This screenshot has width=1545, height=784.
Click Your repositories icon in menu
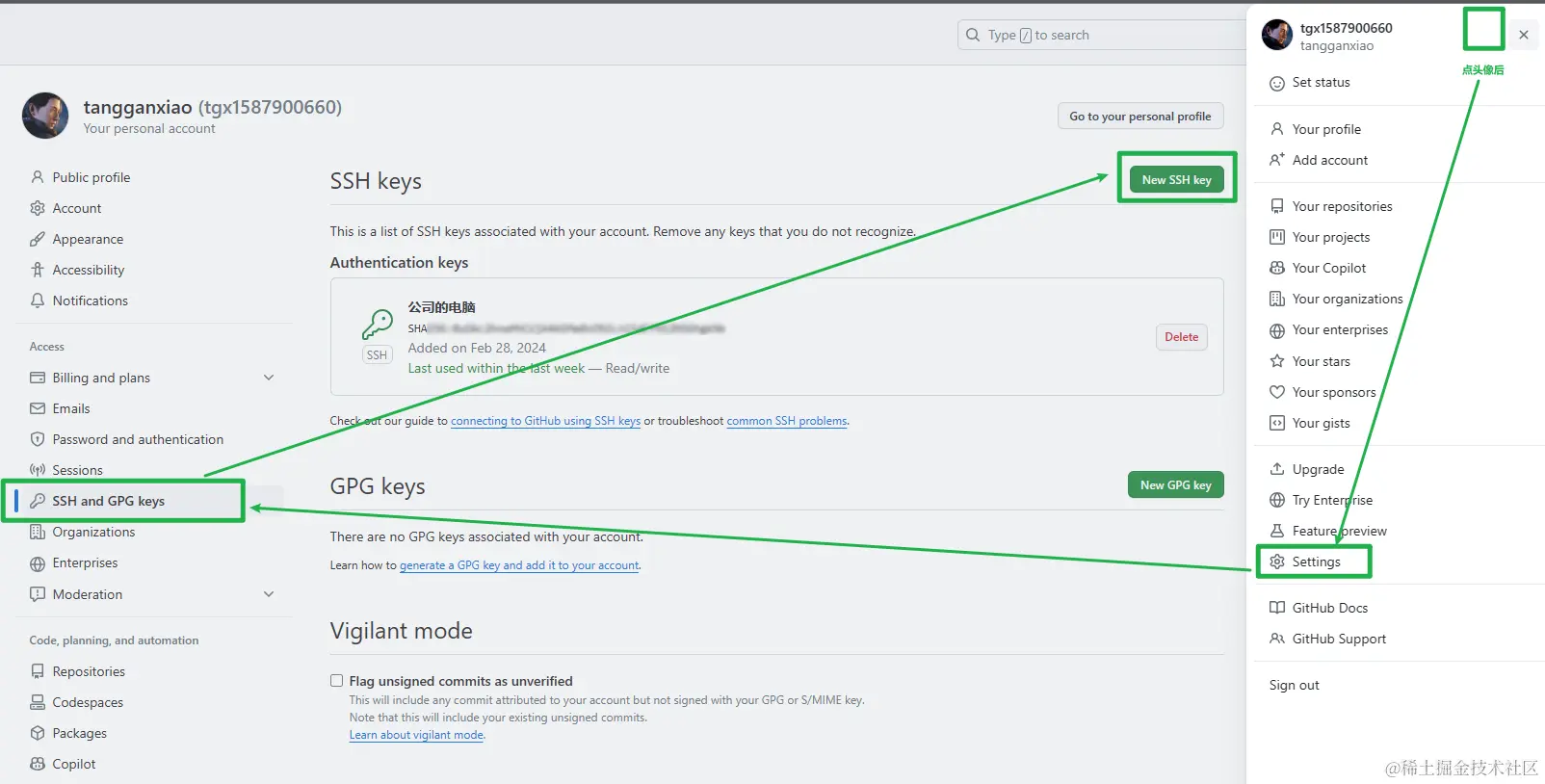tap(1277, 206)
